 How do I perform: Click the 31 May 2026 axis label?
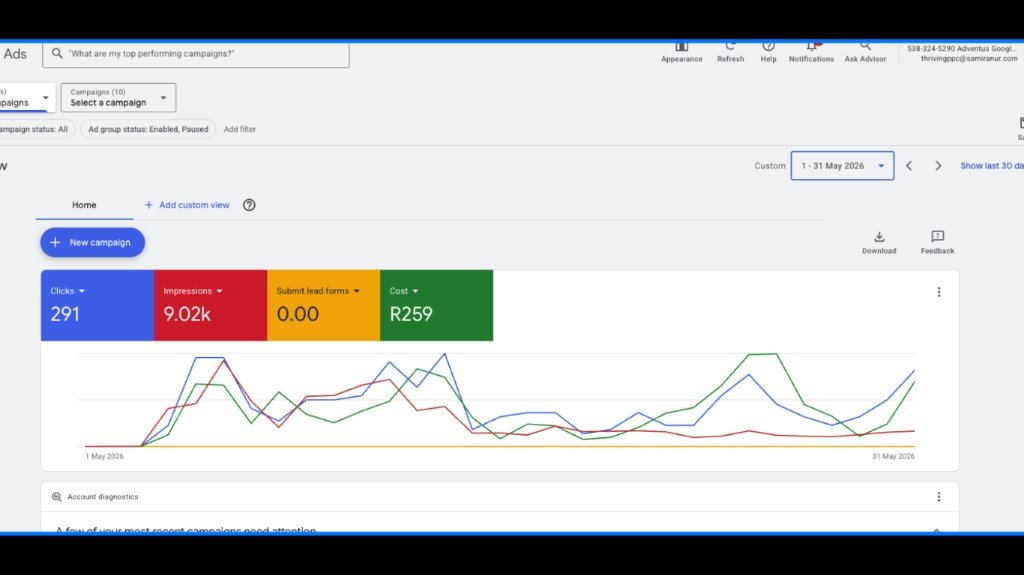893,457
